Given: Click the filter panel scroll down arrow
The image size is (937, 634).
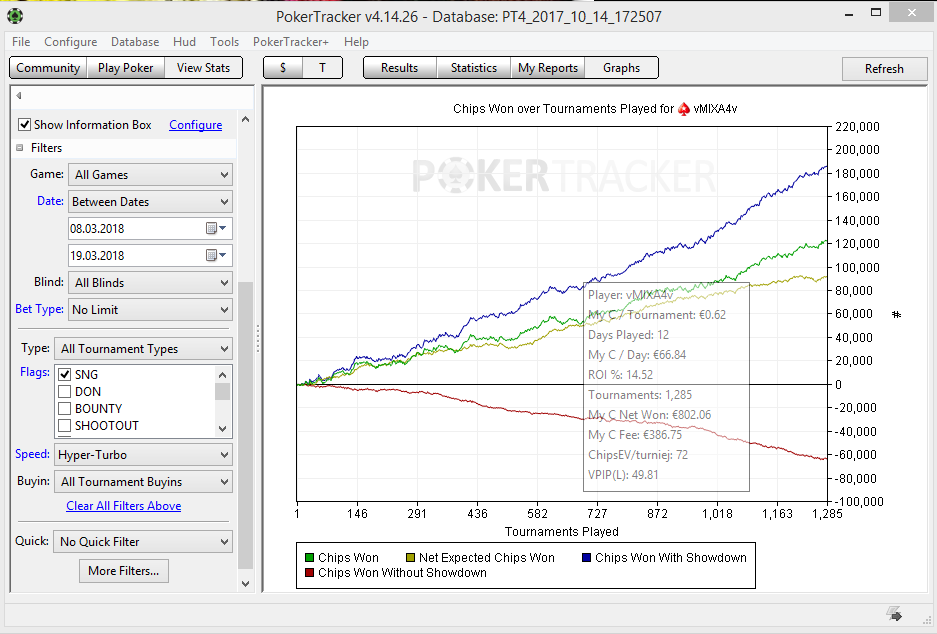Looking at the screenshot, I should [x=246, y=584].
